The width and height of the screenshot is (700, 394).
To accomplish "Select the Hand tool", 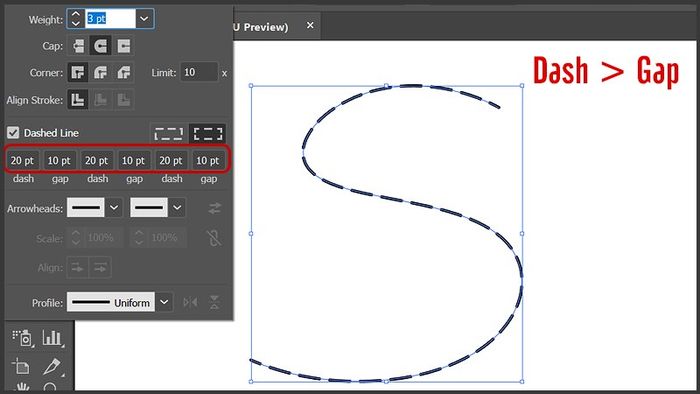I will (x=22, y=387).
